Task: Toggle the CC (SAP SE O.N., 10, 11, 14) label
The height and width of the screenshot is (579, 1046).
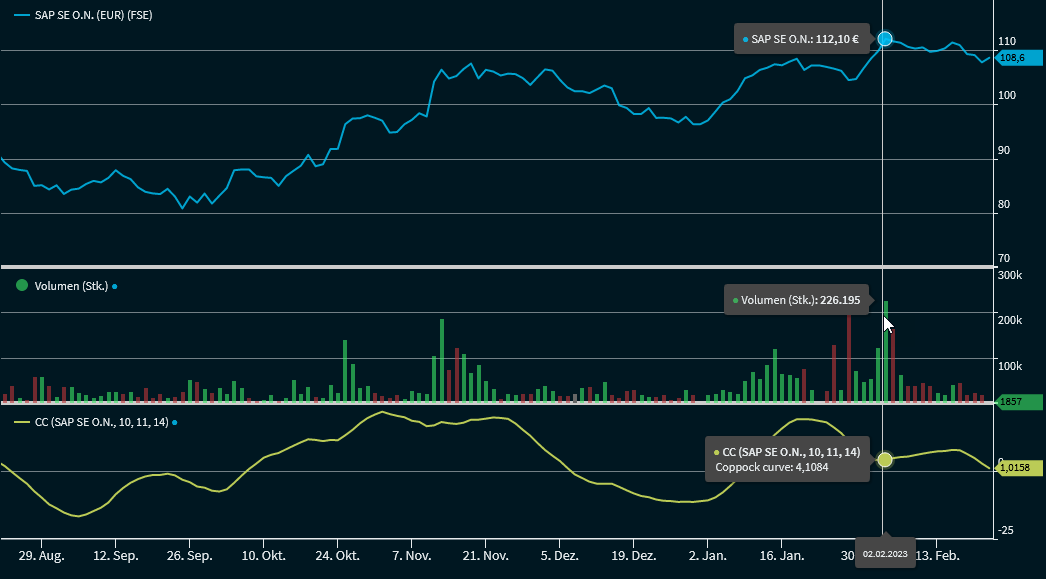Action: 101,423
